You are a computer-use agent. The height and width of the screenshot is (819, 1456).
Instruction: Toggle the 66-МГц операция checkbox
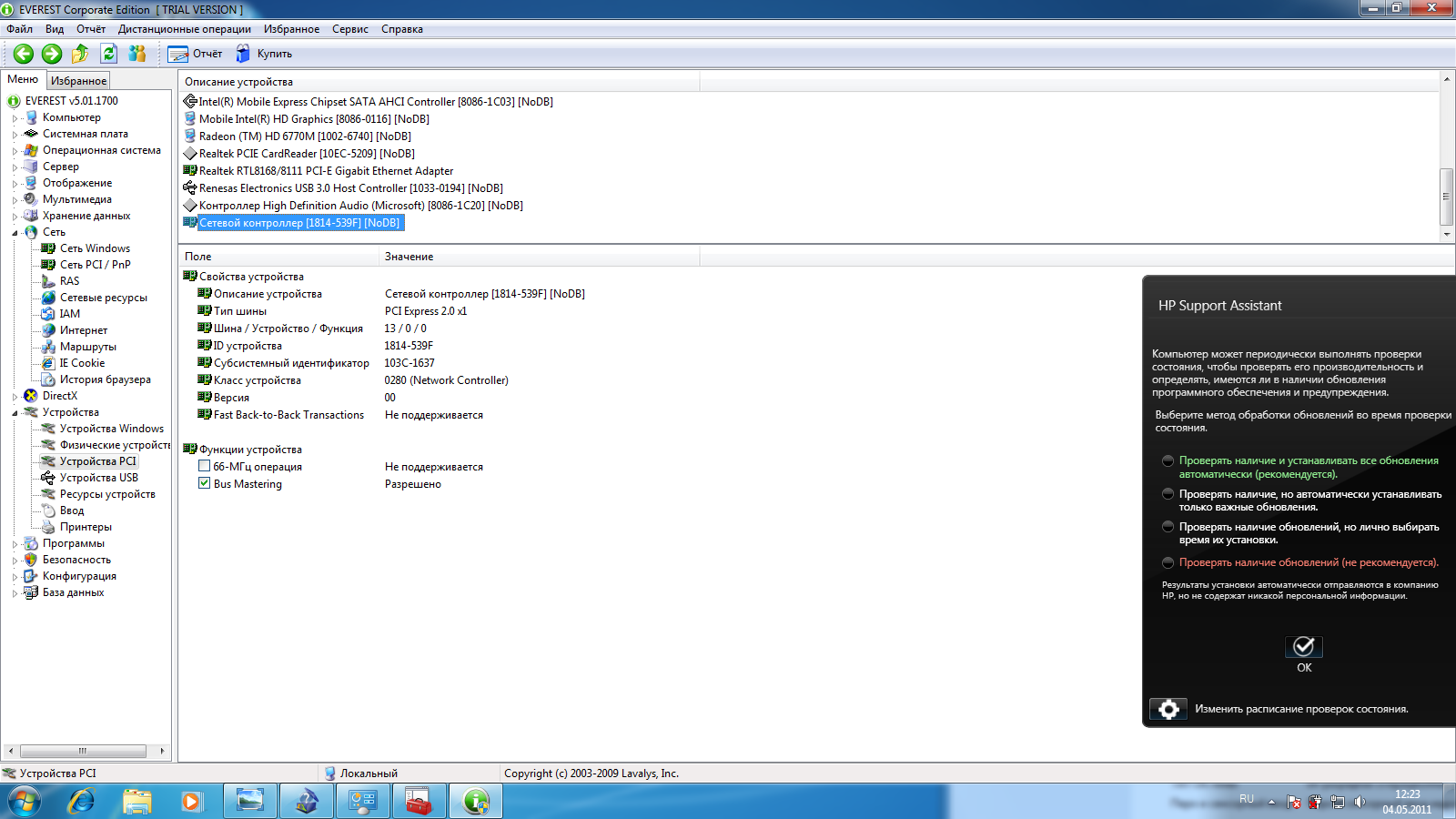(205, 466)
